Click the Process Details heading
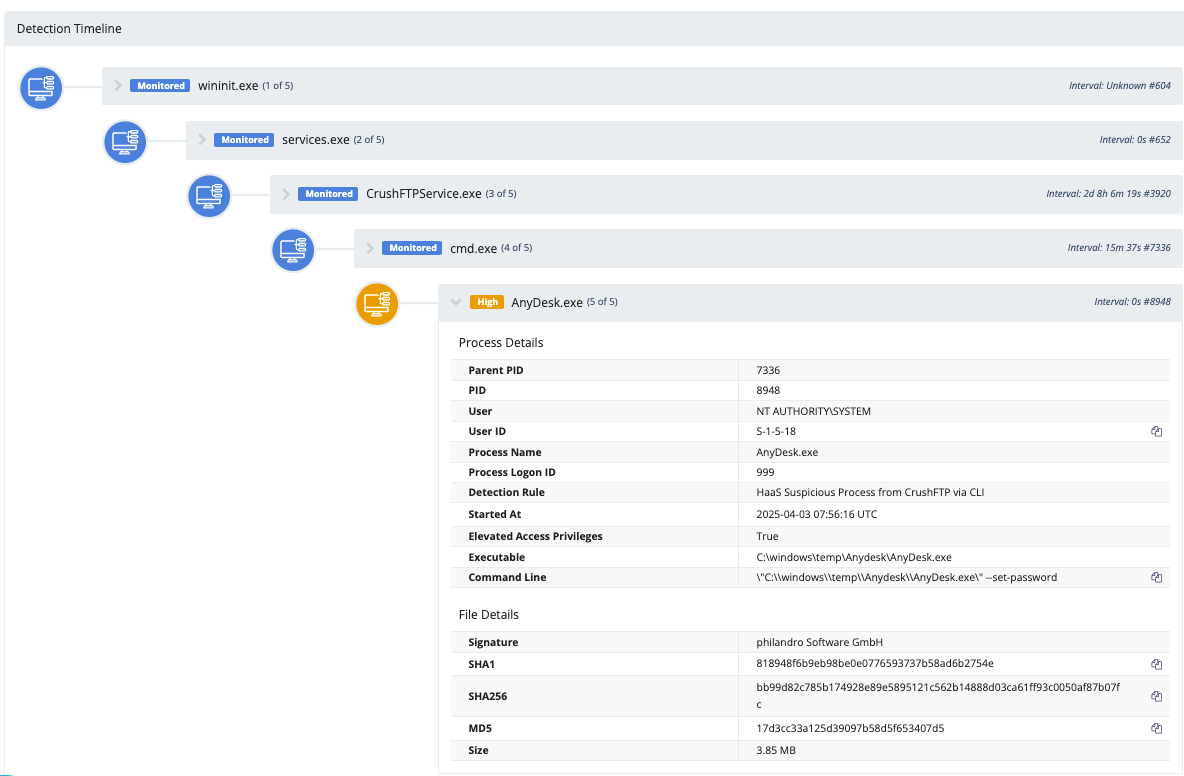This screenshot has height=776, width=1184. [501, 343]
